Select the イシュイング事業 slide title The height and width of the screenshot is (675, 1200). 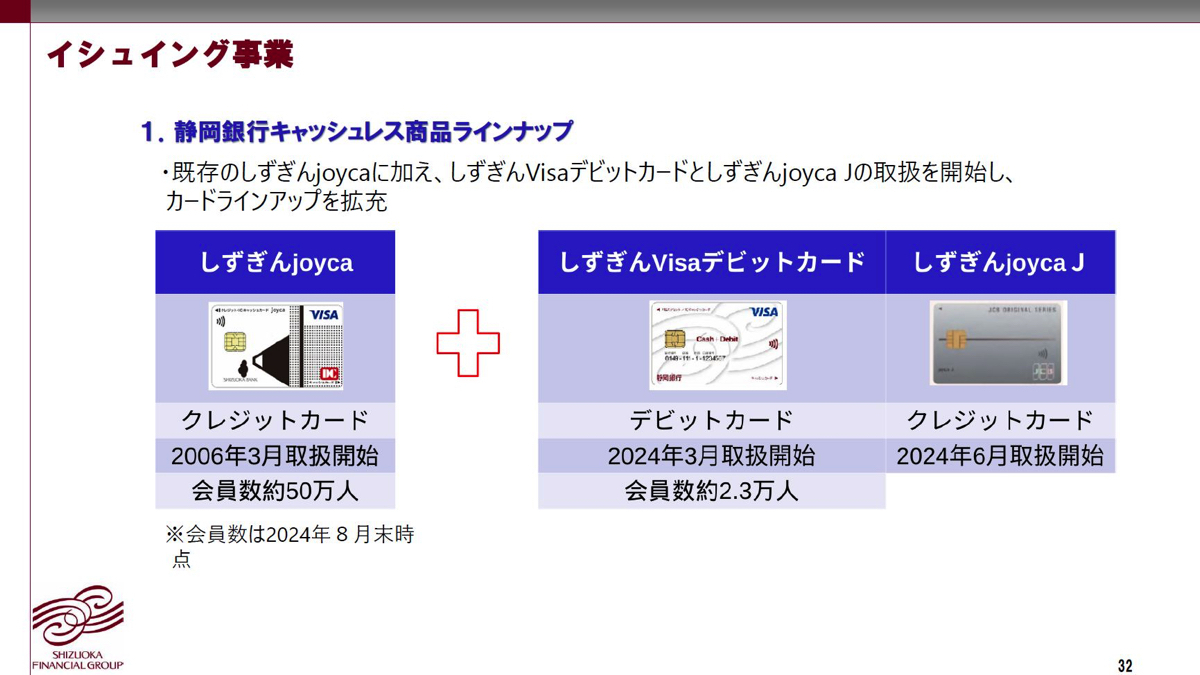pos(169,55)
